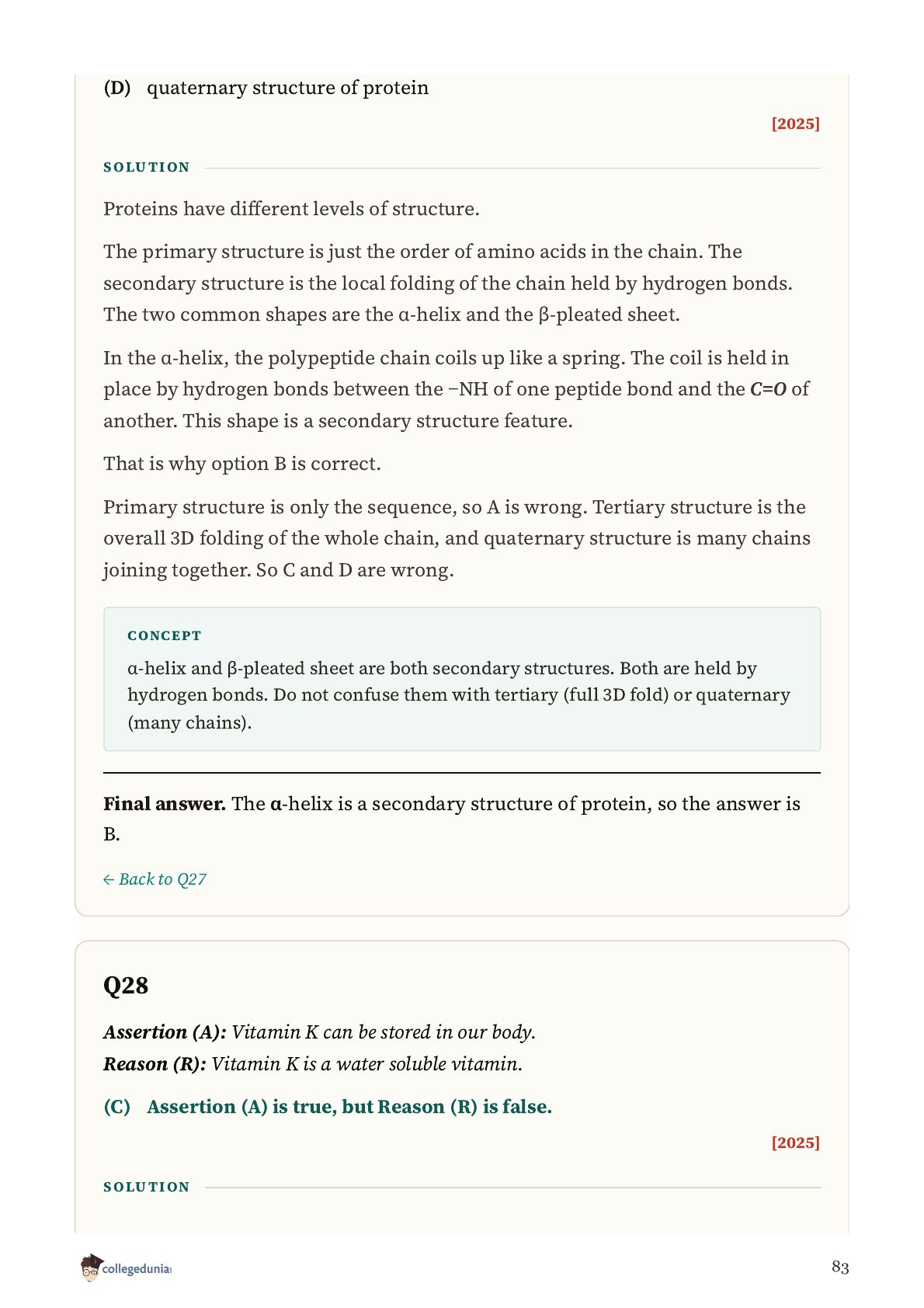
Task: Select option D quaternary structure of protein
Action: 266,88
